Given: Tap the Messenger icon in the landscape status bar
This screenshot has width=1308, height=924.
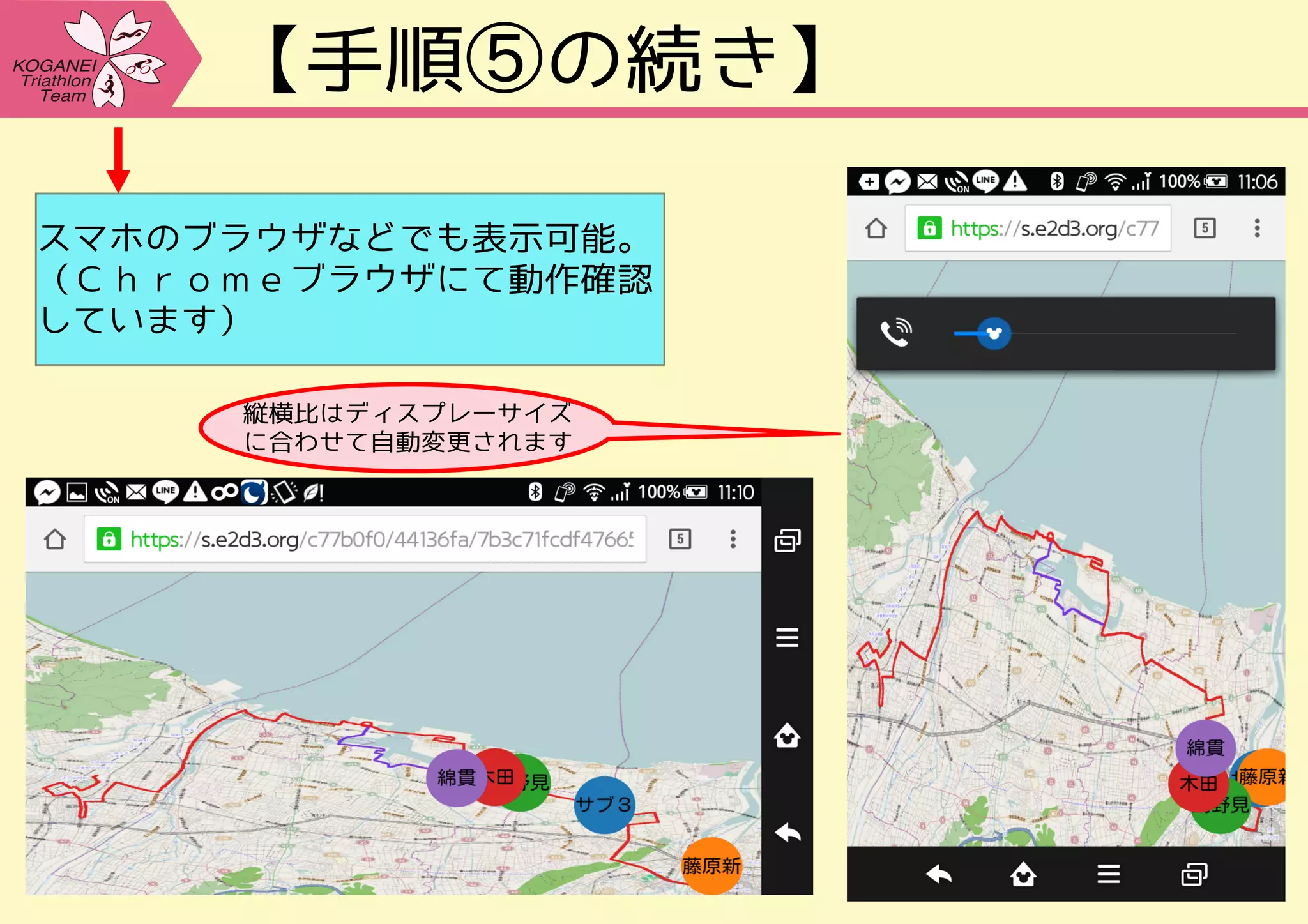Looking at the screenshot, I should [x=47, y=492].
